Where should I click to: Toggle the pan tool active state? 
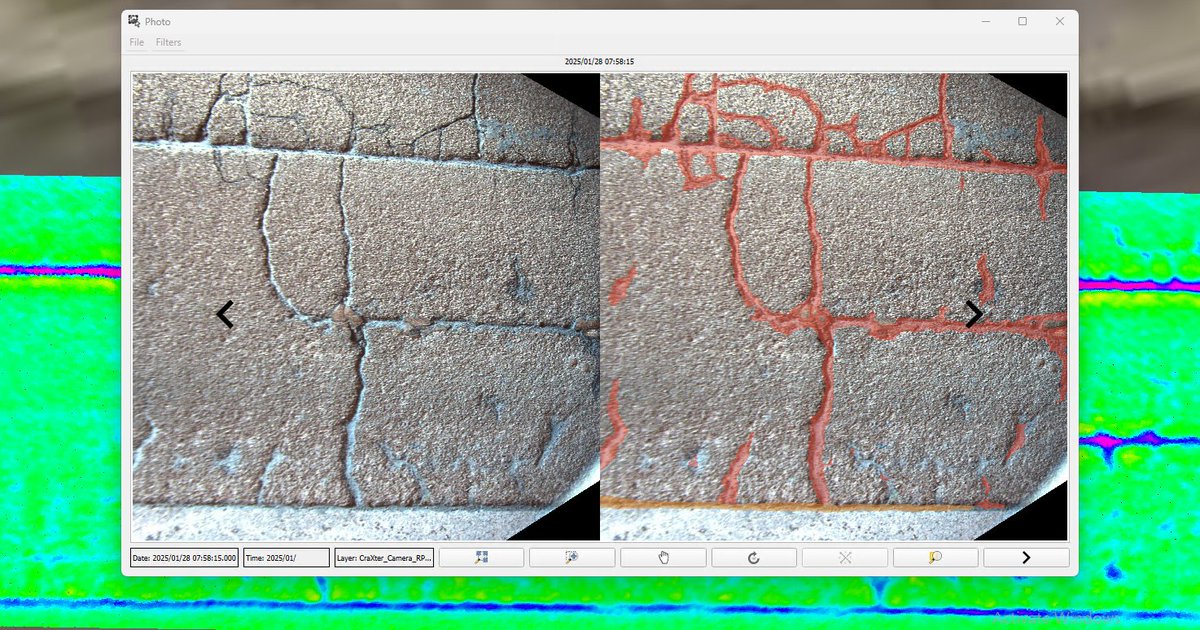[663, 557]
